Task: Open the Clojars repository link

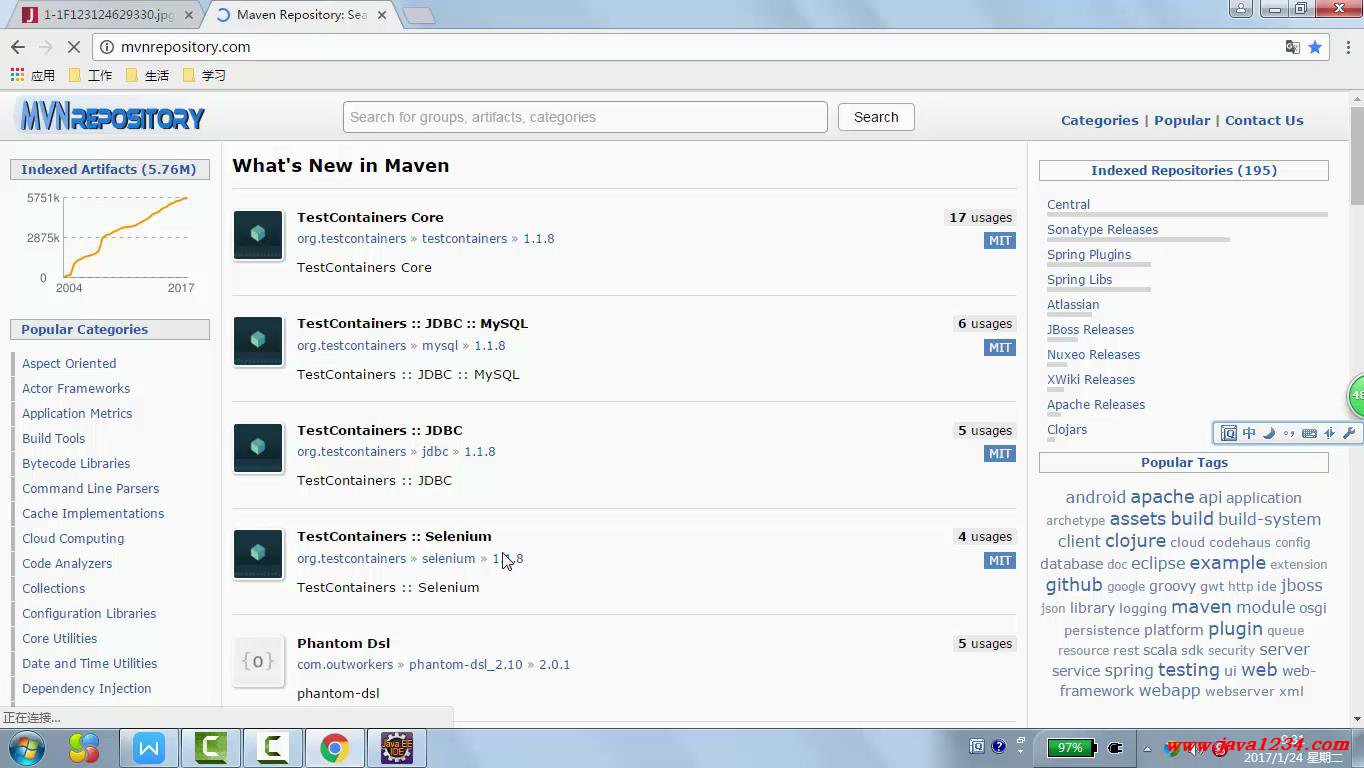Action: point(1067,429)
